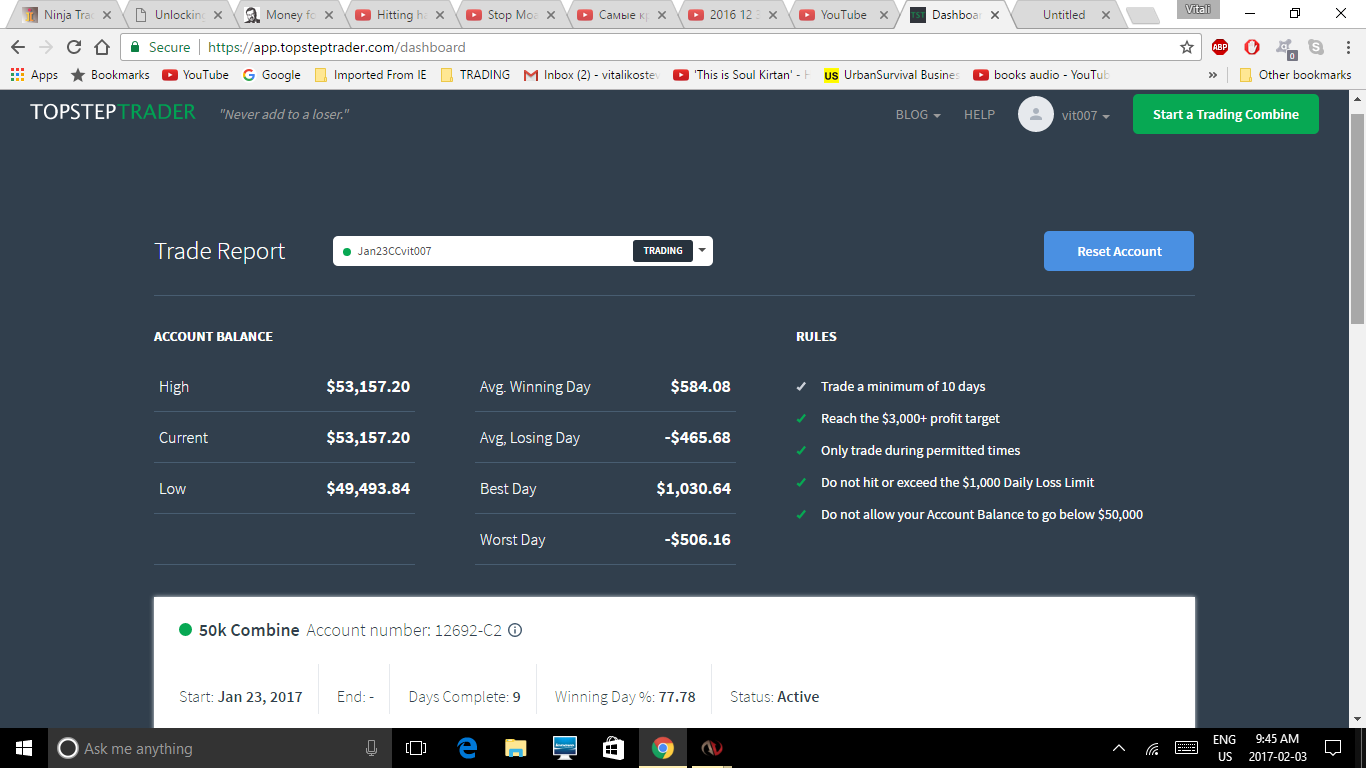The width and height of the screenshot is (1366, 768).
Task: Click the info icon beside account number 12692-C2
Action: (x=516, y=630)
